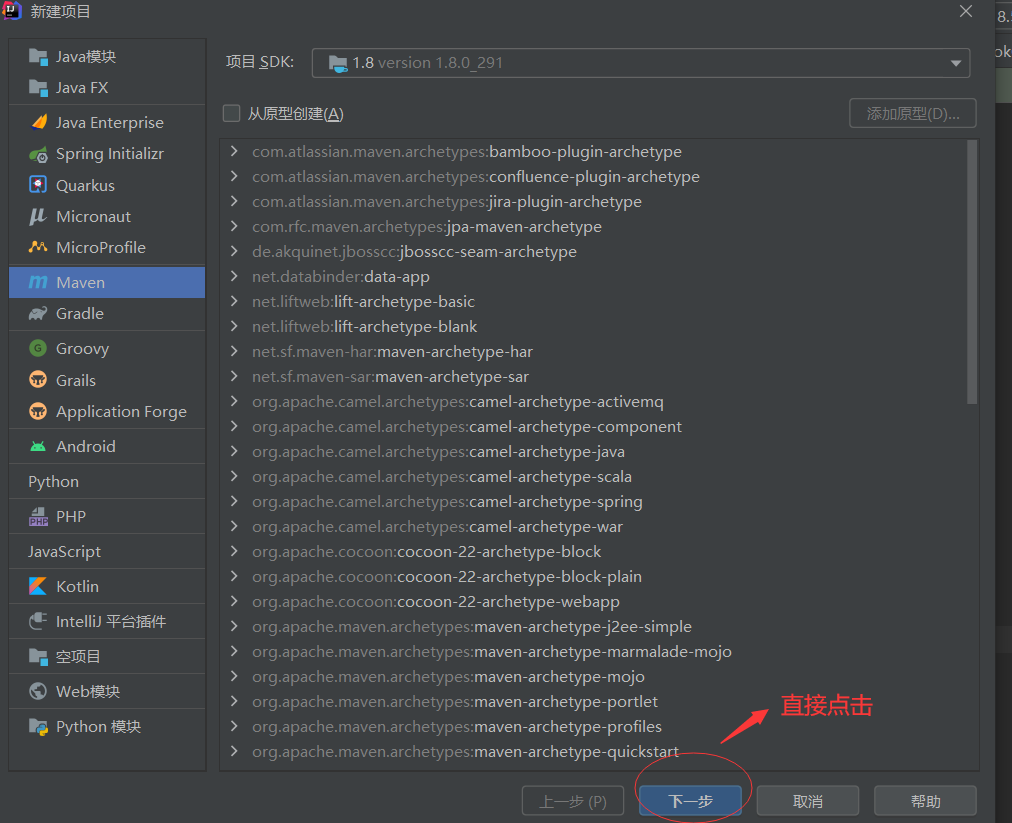Choose the Kotlin logo icon
1012x823 pixels.
point(38,586)
